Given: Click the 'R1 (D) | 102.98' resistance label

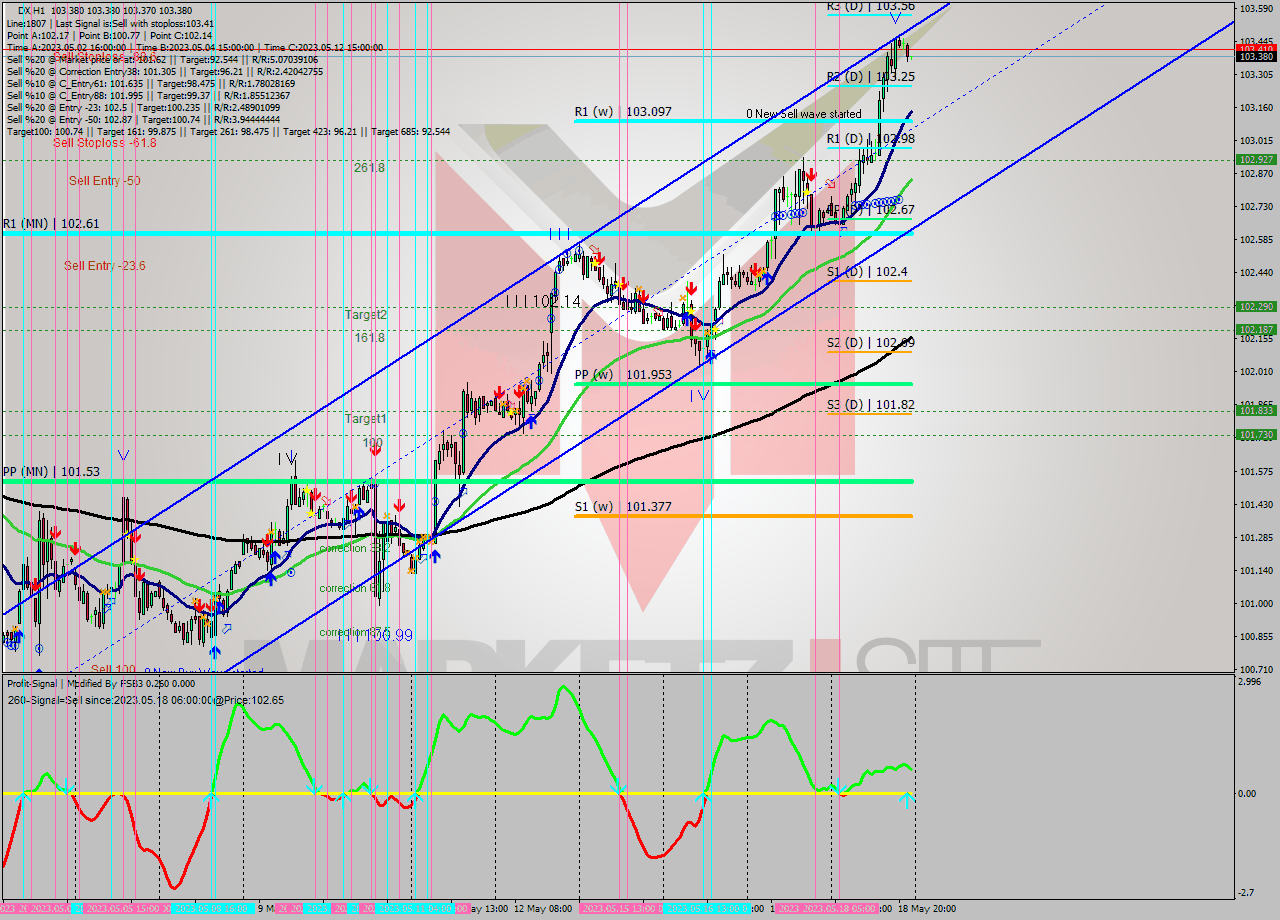Looking at the screenshot, I should tap(870, 139).
